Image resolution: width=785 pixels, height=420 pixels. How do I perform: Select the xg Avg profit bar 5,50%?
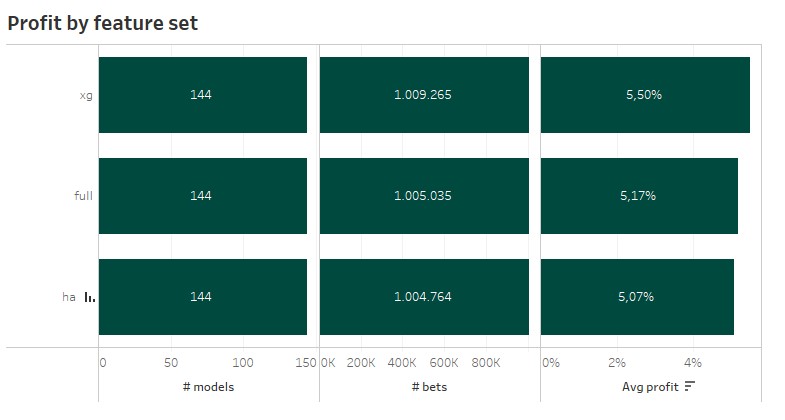click(645, 95)
